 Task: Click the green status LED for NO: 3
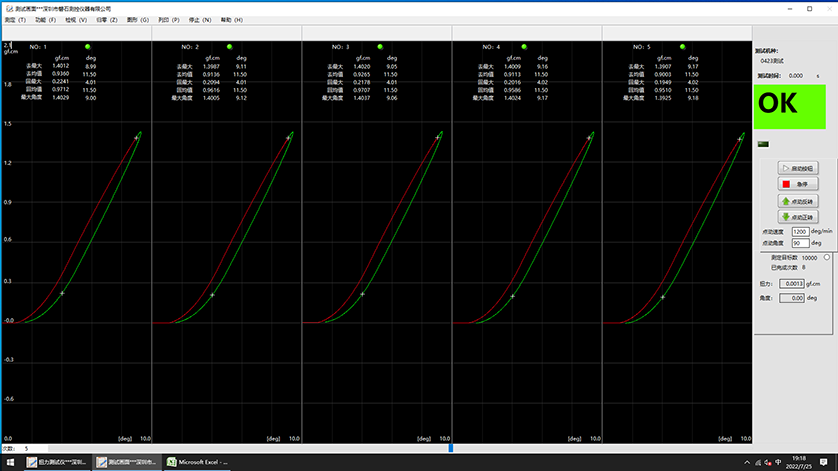point(387,47)
